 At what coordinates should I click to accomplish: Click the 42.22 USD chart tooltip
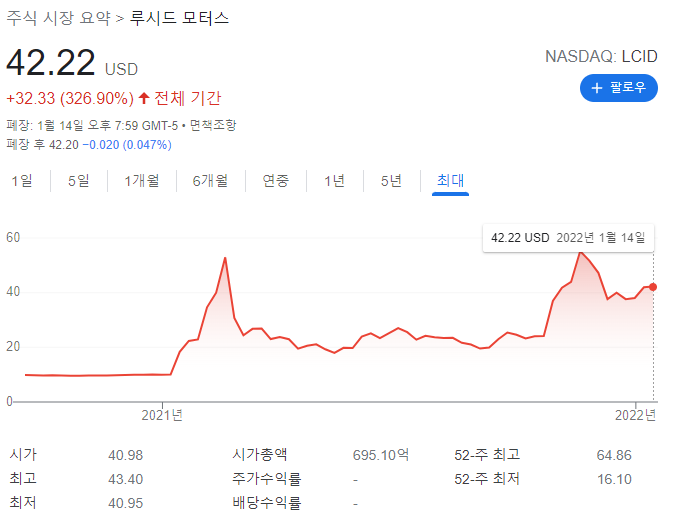click(x=568, y=238)
